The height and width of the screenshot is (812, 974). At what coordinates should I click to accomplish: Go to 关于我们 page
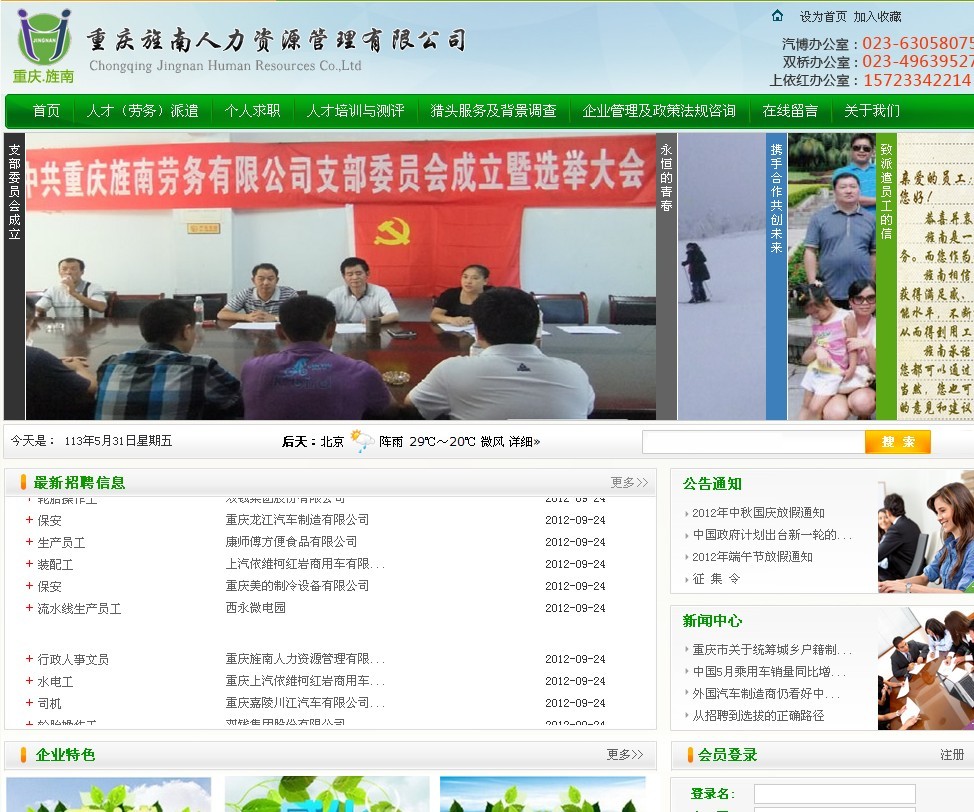[872, 111]
